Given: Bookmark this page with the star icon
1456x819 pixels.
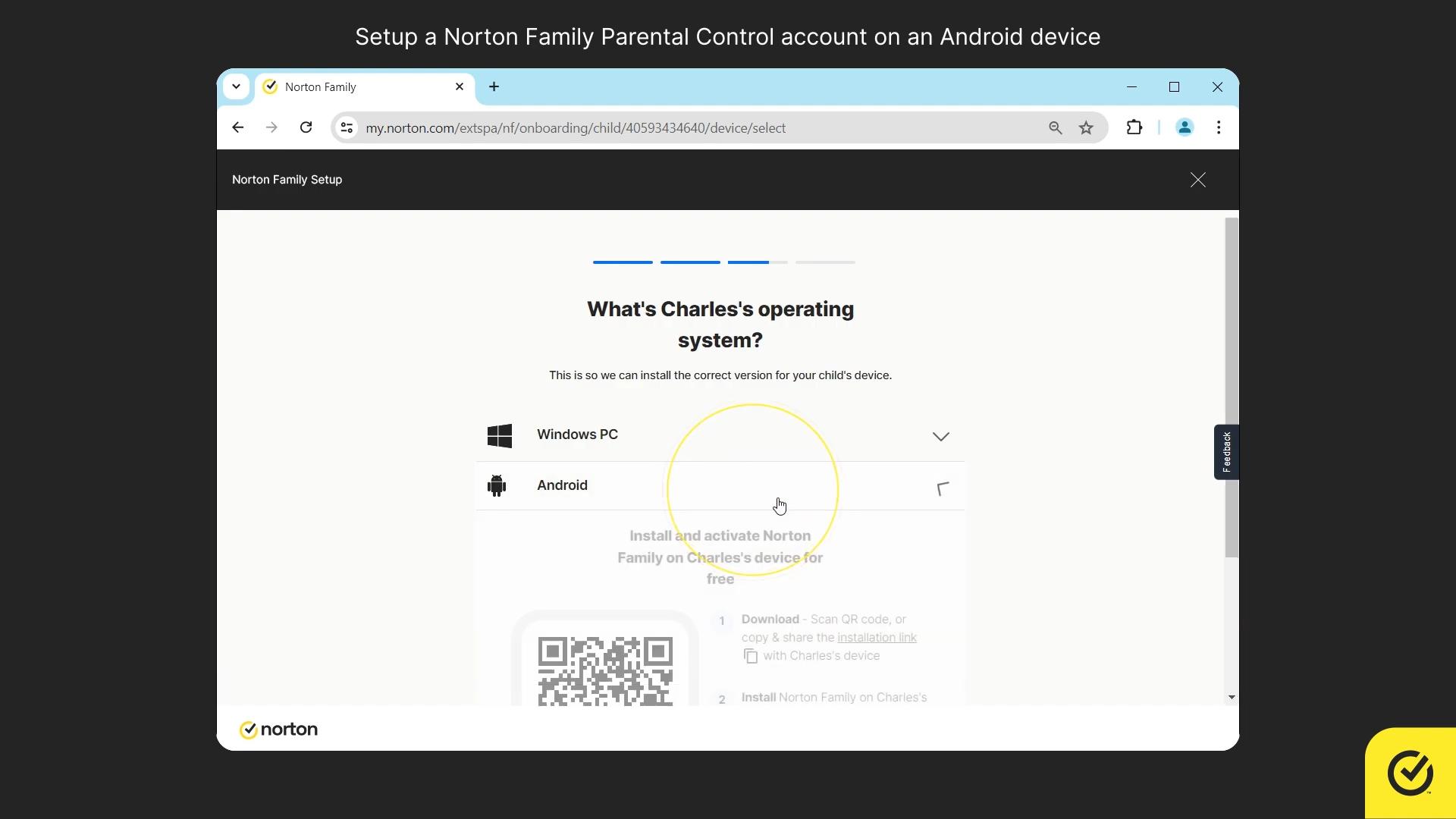Looking at the screenshot, I should click(x=1087, y=127).
